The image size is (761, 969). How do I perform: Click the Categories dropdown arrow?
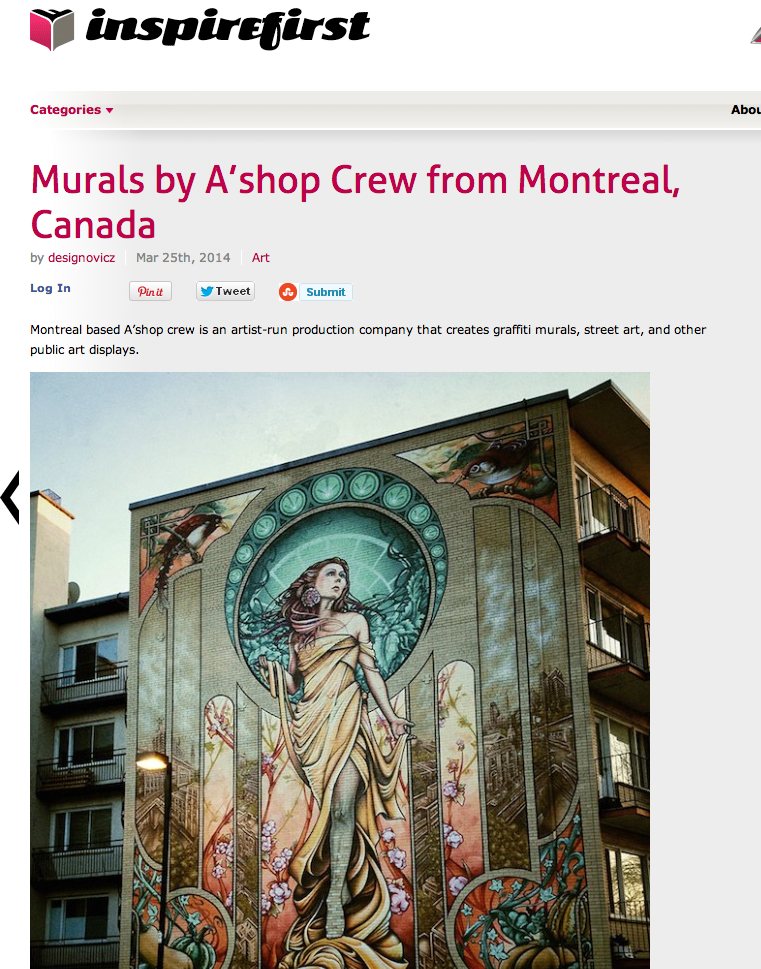[x=109, y=111]
